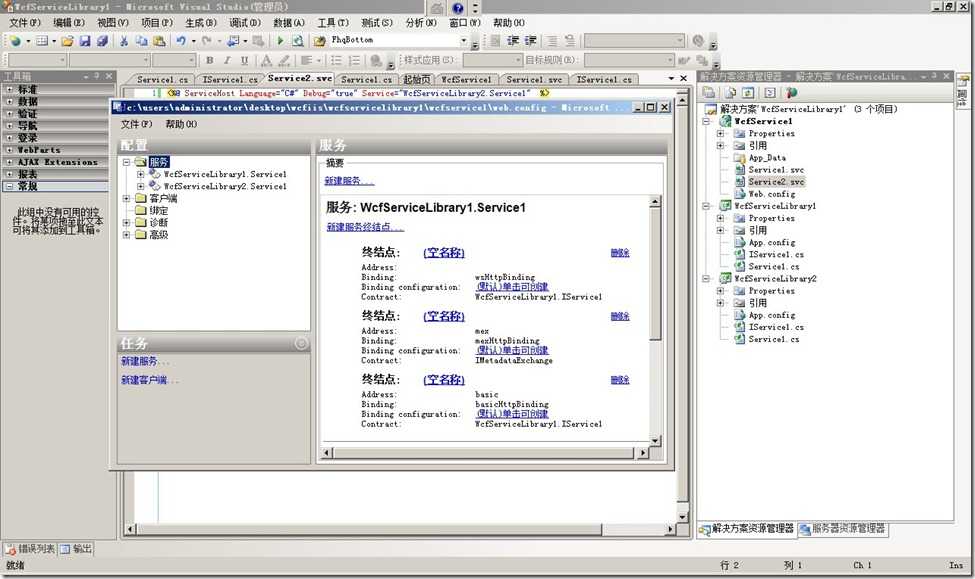
Task: Click the ASP.NET Configuration icon in Solution Explorer
Action: tap(791, 93)
